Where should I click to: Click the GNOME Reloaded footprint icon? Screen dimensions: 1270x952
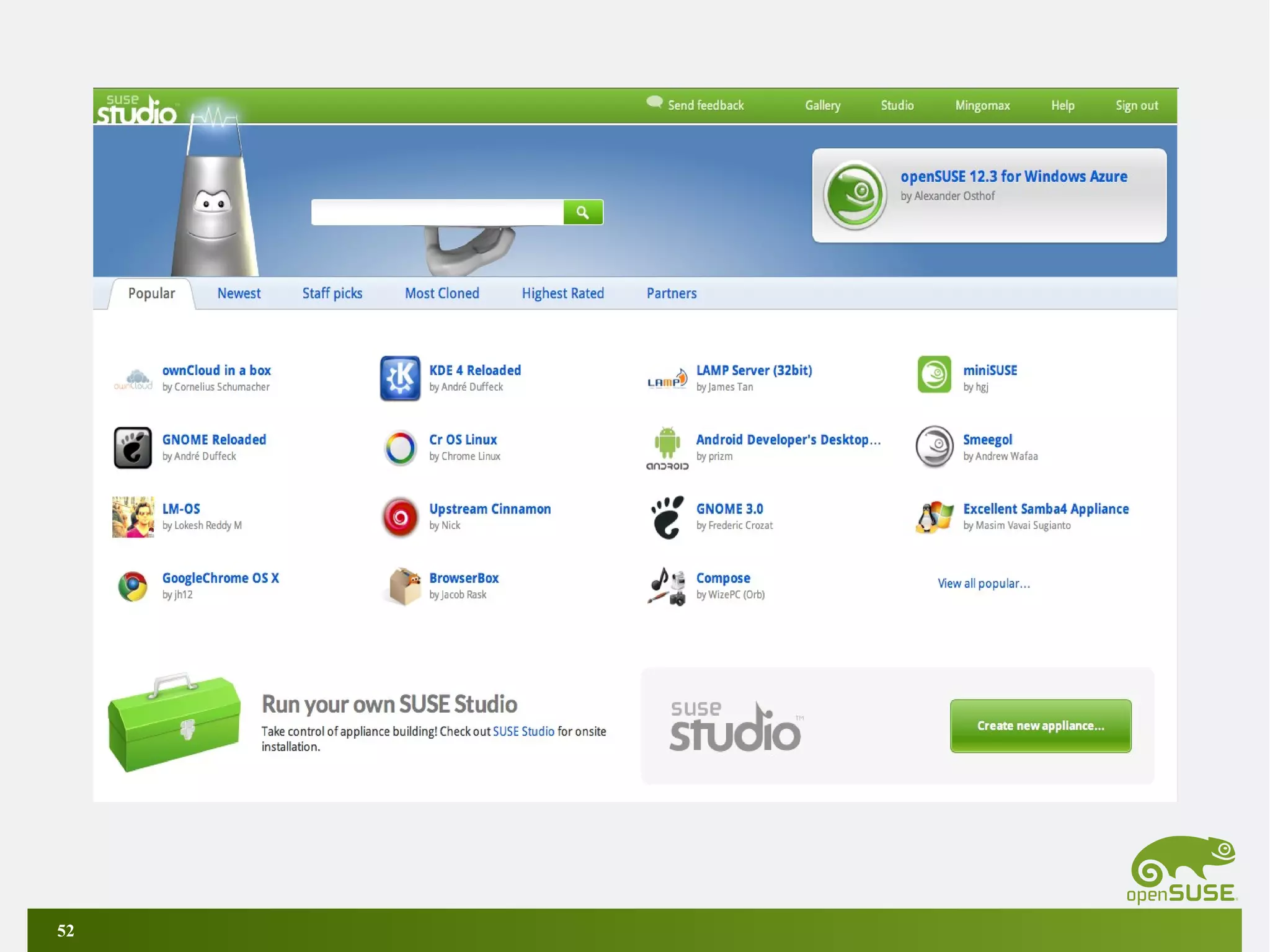click(x=133, y=447)
